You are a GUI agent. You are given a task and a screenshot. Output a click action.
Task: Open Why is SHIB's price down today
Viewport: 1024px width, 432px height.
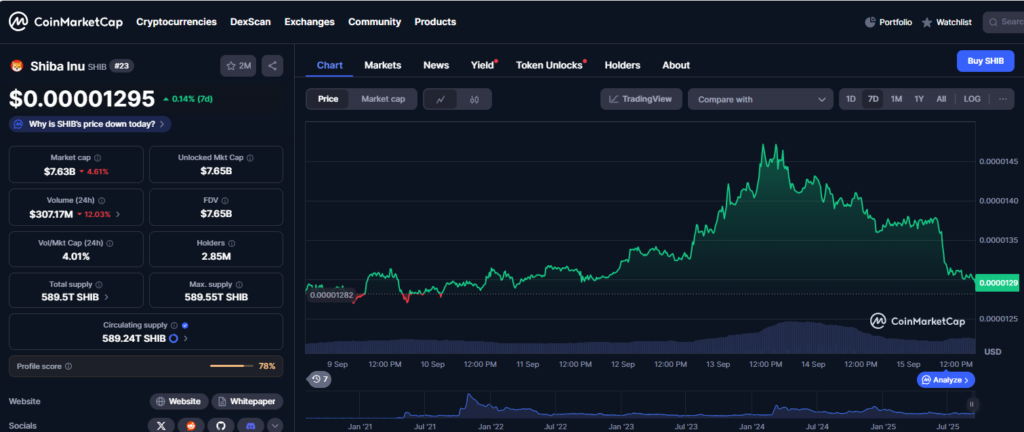point(90,124)
